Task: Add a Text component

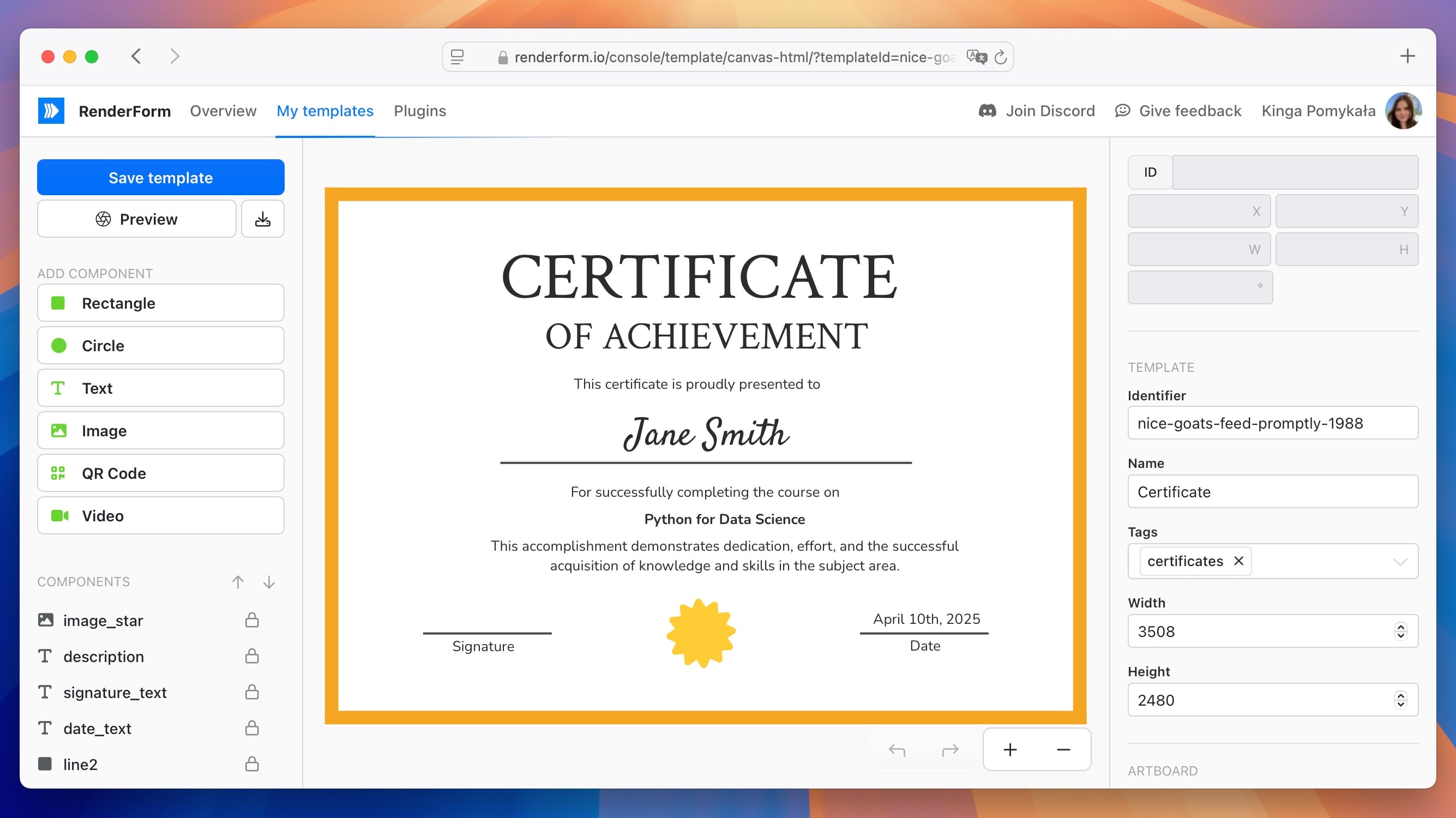Action: [160, 388]
